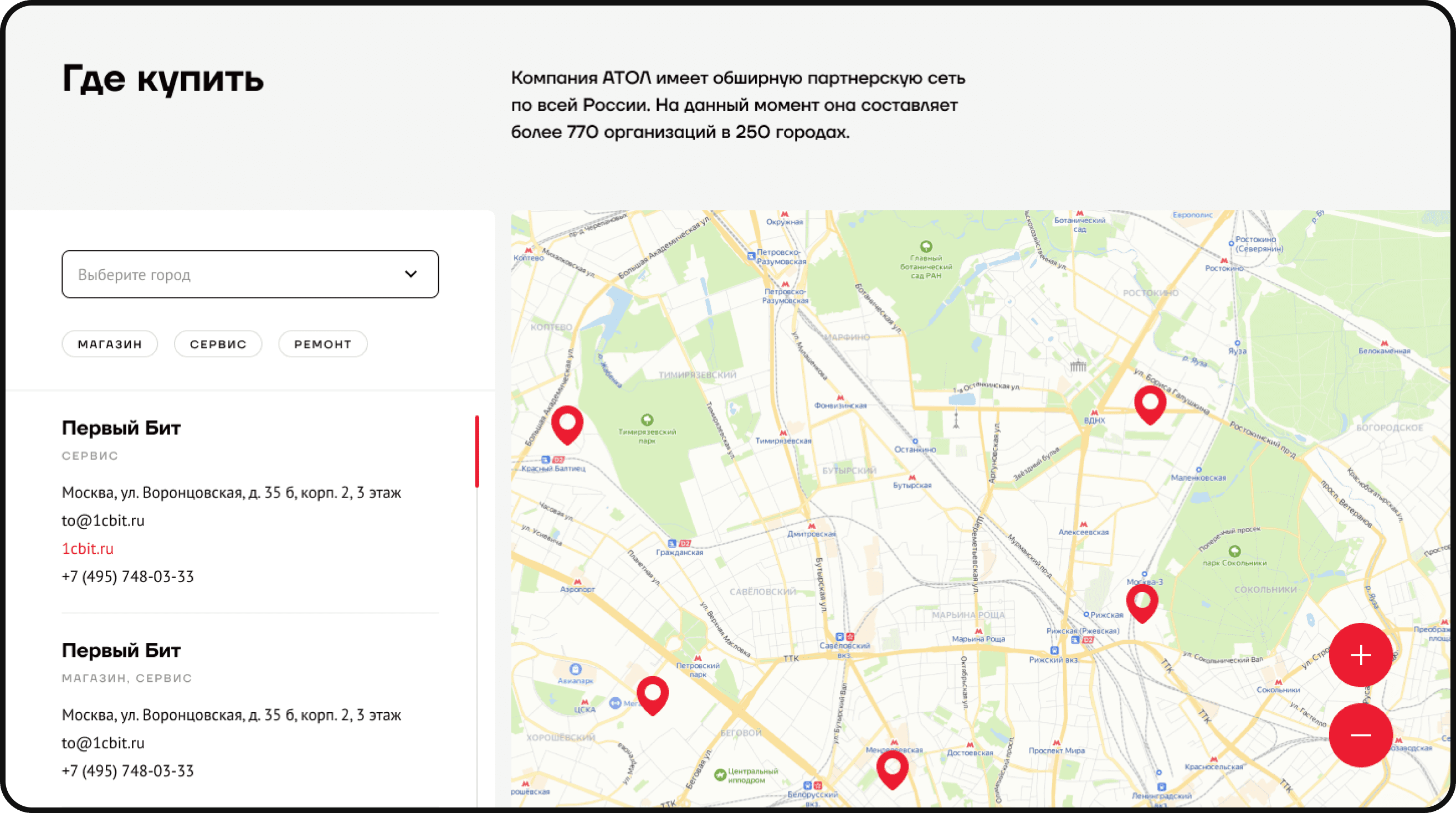This screenshot has height=813, width=1456.
Task: Click the second Первый Бит listing title
Action: pyautogui.click(x=121, y=651)
